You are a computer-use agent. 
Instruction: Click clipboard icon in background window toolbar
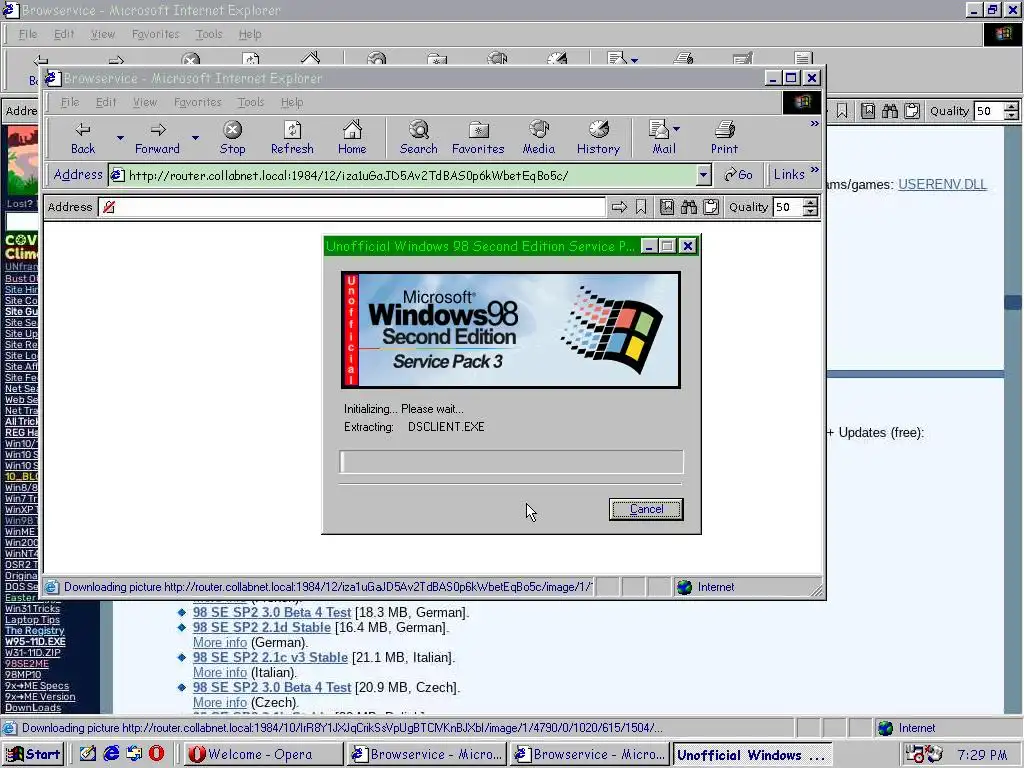(912, 111)
